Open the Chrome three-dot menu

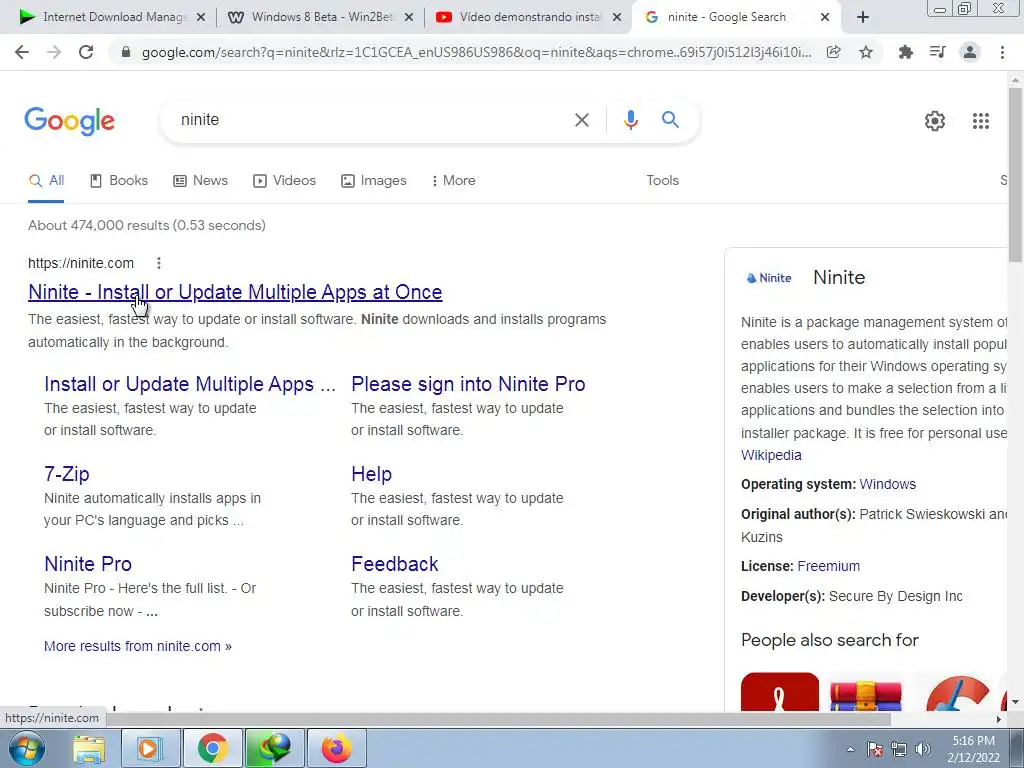tap(1002, 52)
